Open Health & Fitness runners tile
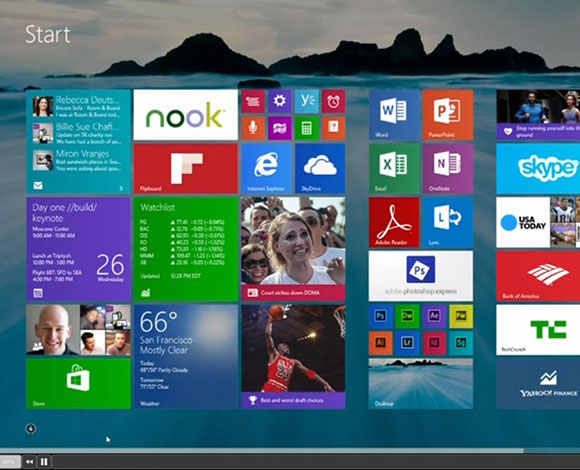580x470 pixels. pos(538,115)
